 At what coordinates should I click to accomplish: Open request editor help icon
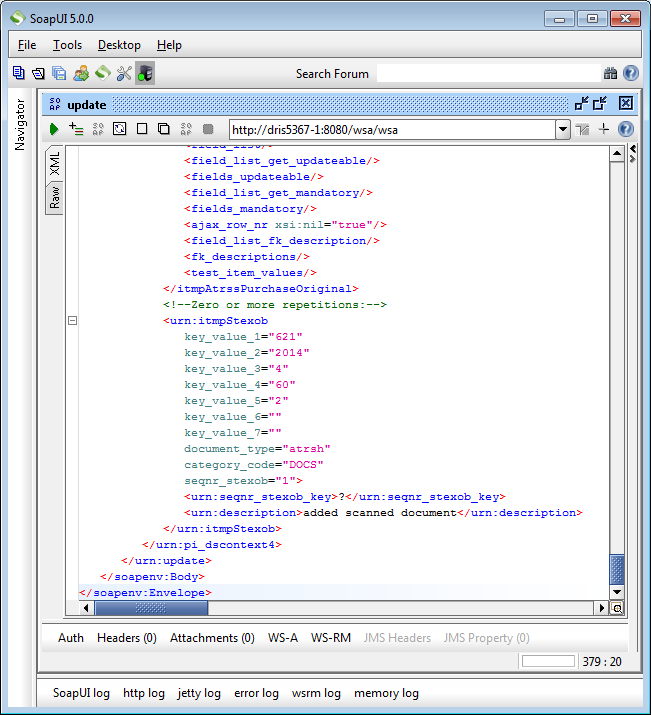click(626, 129)
